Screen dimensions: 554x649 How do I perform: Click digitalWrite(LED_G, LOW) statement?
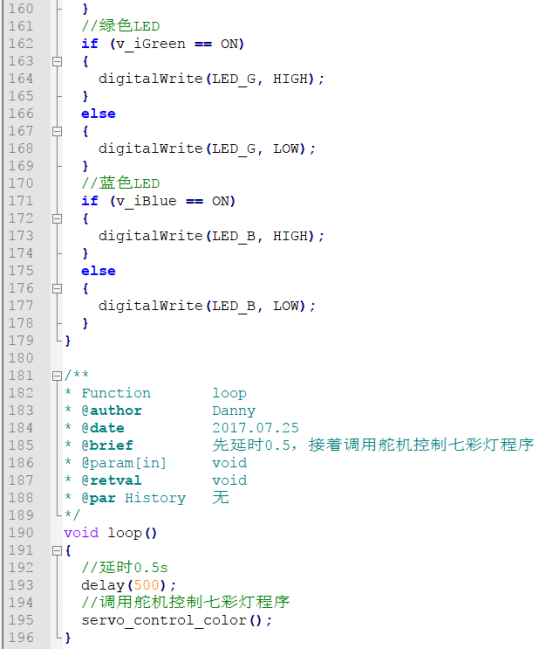click(x=207, y=149)
